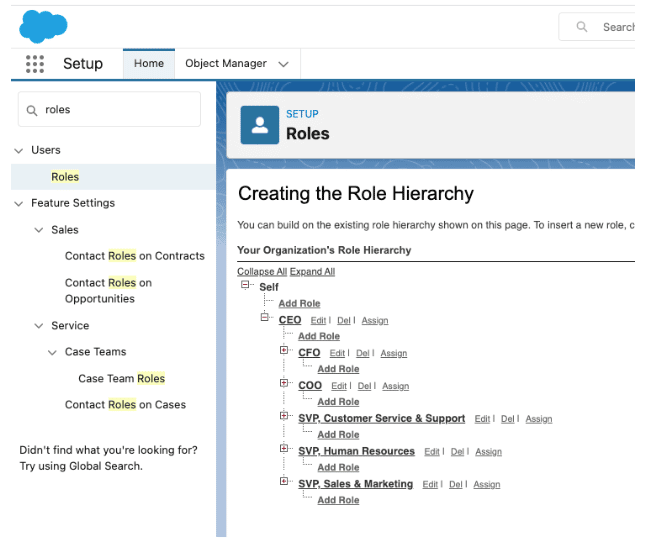This screenshot has width=647, height=551.
Task: Click the Expand All link
Action: coord(312,272)
